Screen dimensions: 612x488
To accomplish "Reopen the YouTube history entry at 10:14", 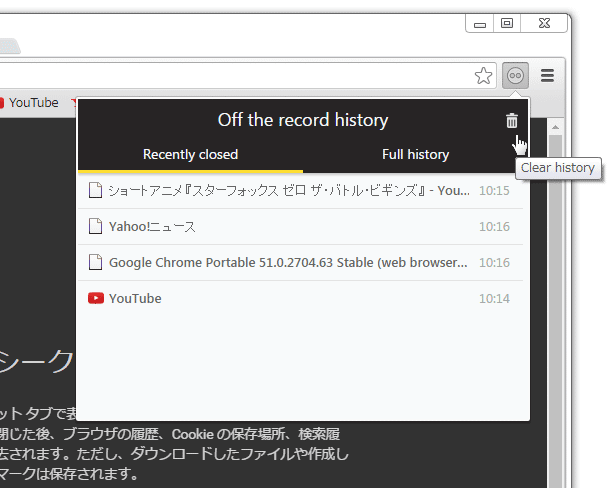I will click(301, 299).
